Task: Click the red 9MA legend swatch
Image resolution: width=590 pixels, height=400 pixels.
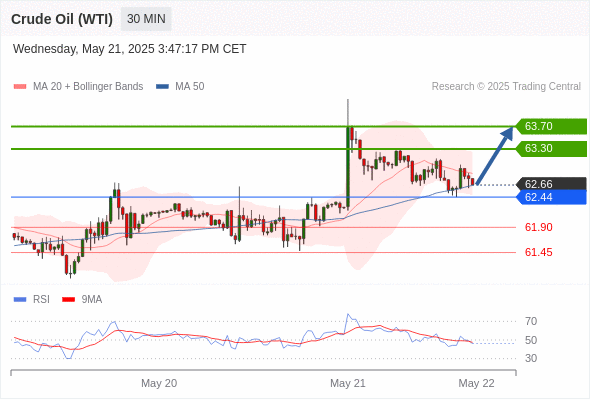Action: 68,300
